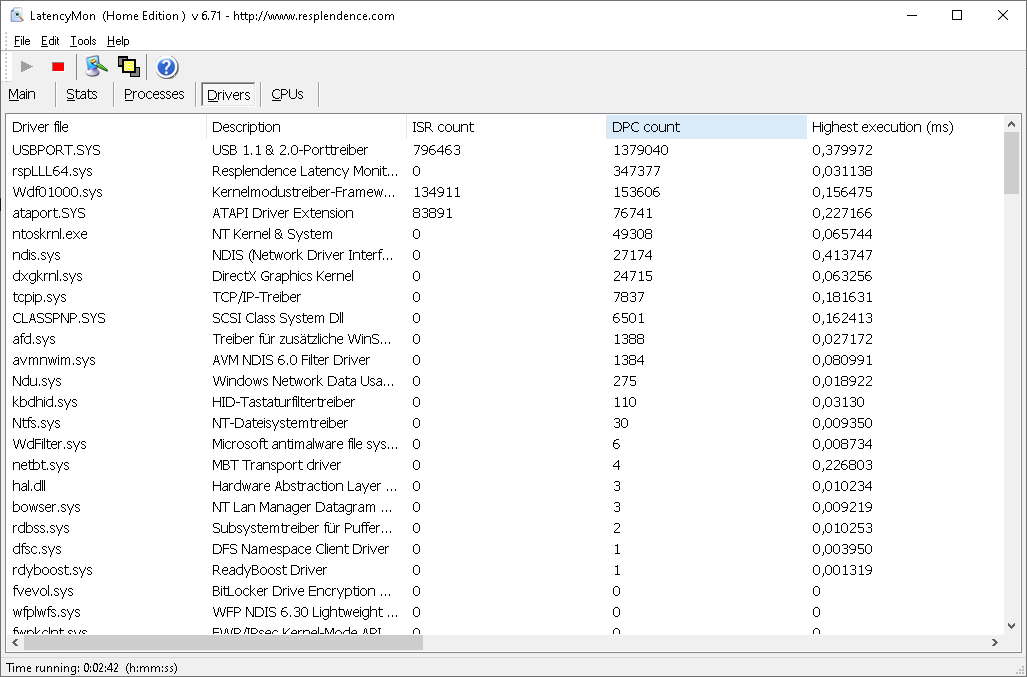This screenshot has height=677, width=1027.
Task: Select the ataport.SYS driver row
Action: pos(504,213)
